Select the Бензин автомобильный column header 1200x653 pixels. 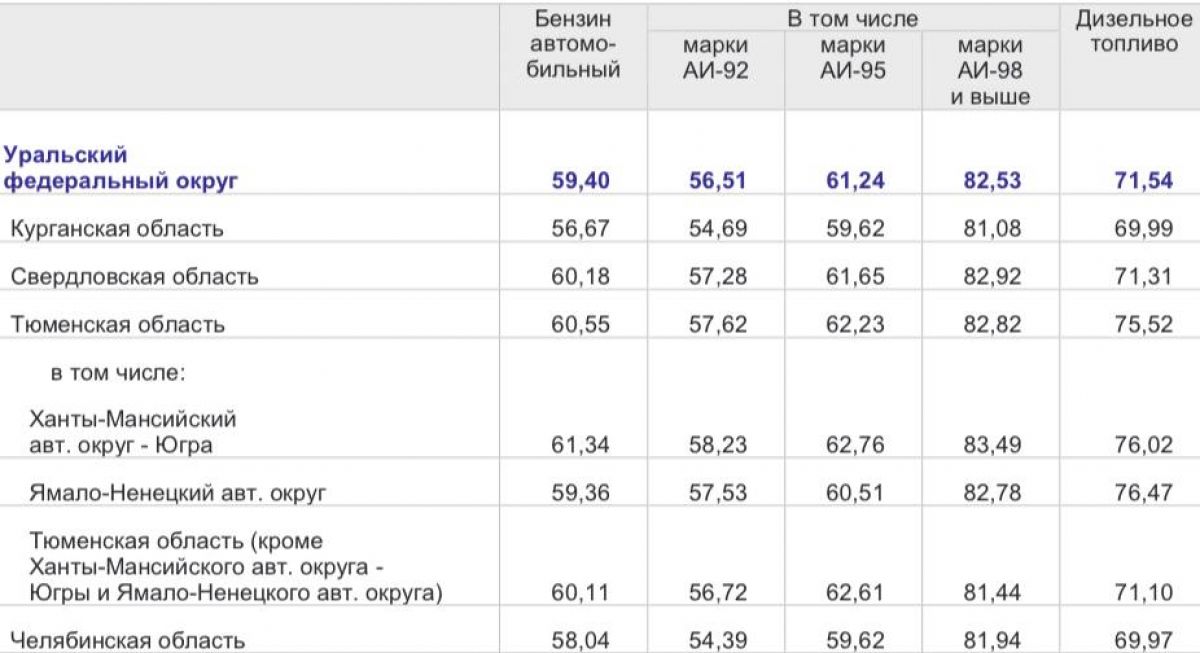click(x=573, y=44)
